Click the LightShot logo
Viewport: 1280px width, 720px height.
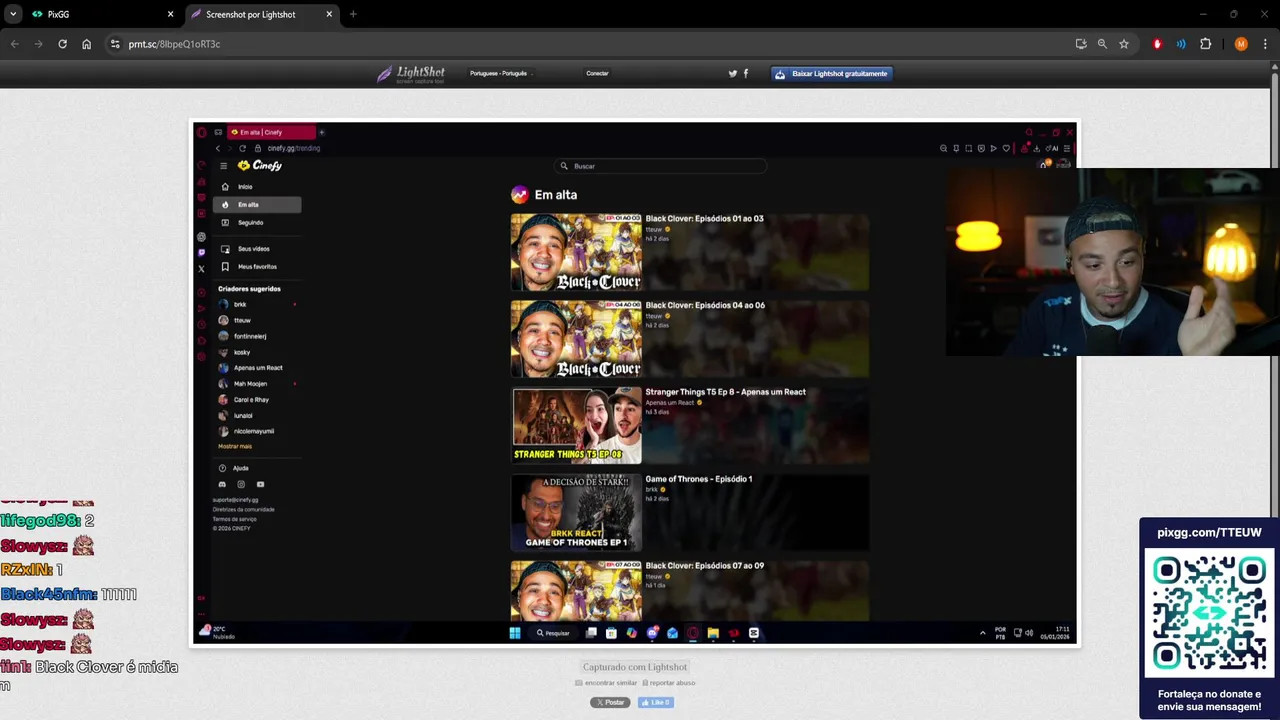tap(409, 74)
